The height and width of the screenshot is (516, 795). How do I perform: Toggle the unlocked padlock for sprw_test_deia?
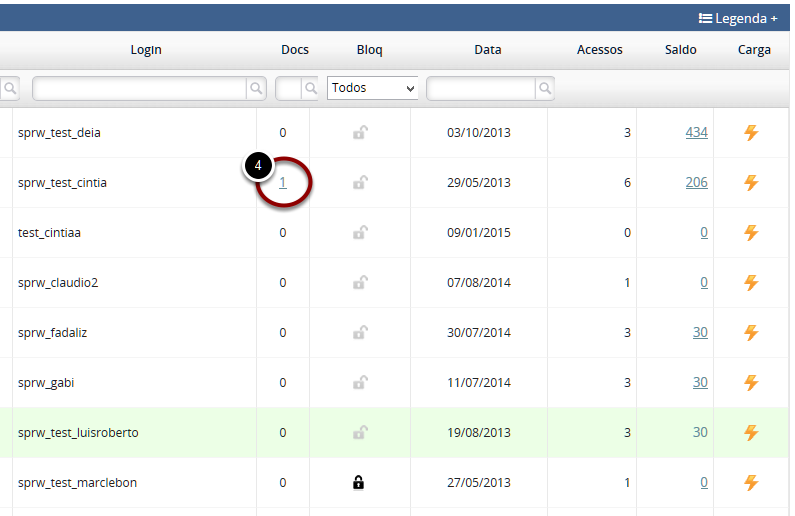[359, 133]
